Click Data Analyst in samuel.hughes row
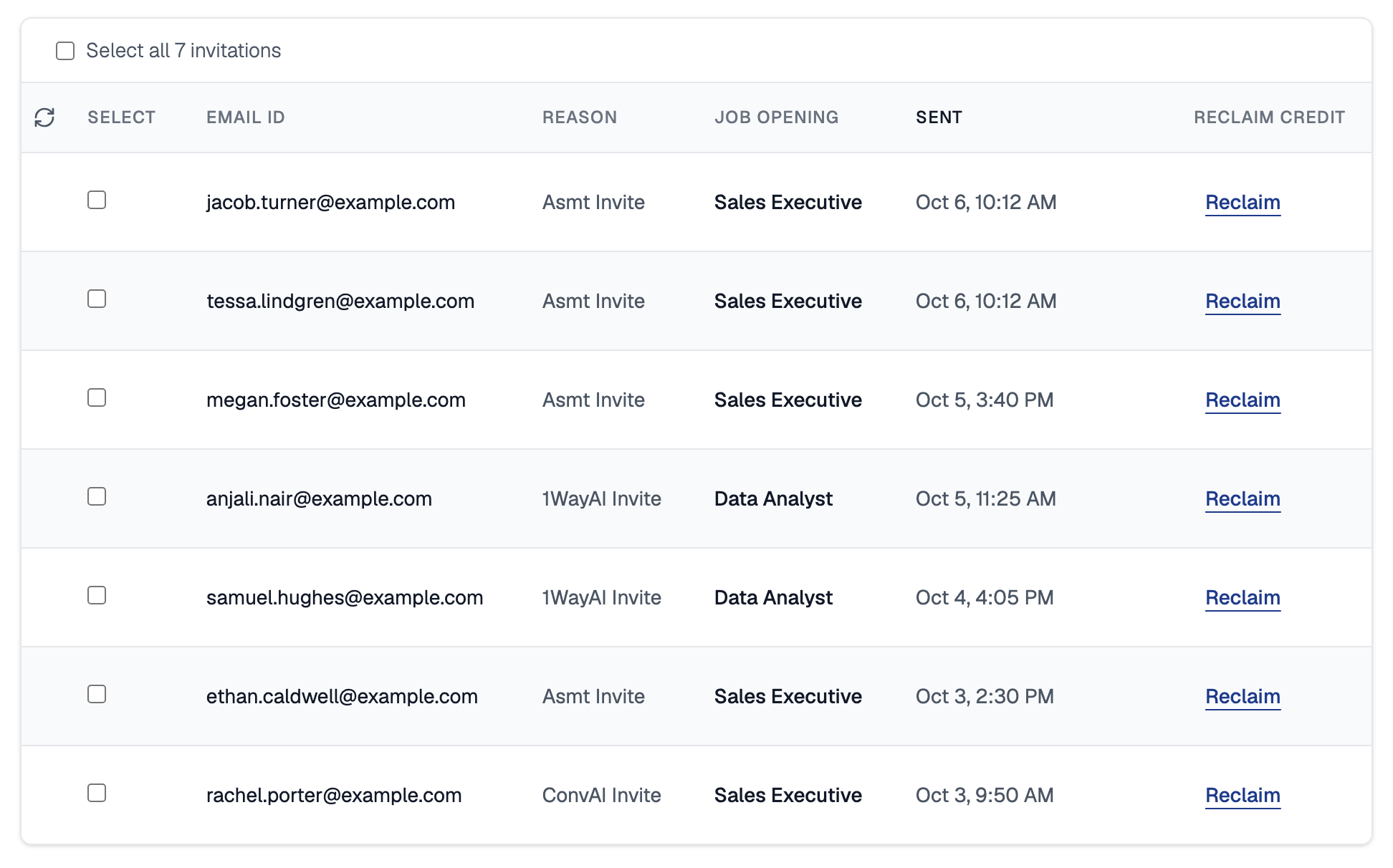1393x868 pixels. (774, 598)
